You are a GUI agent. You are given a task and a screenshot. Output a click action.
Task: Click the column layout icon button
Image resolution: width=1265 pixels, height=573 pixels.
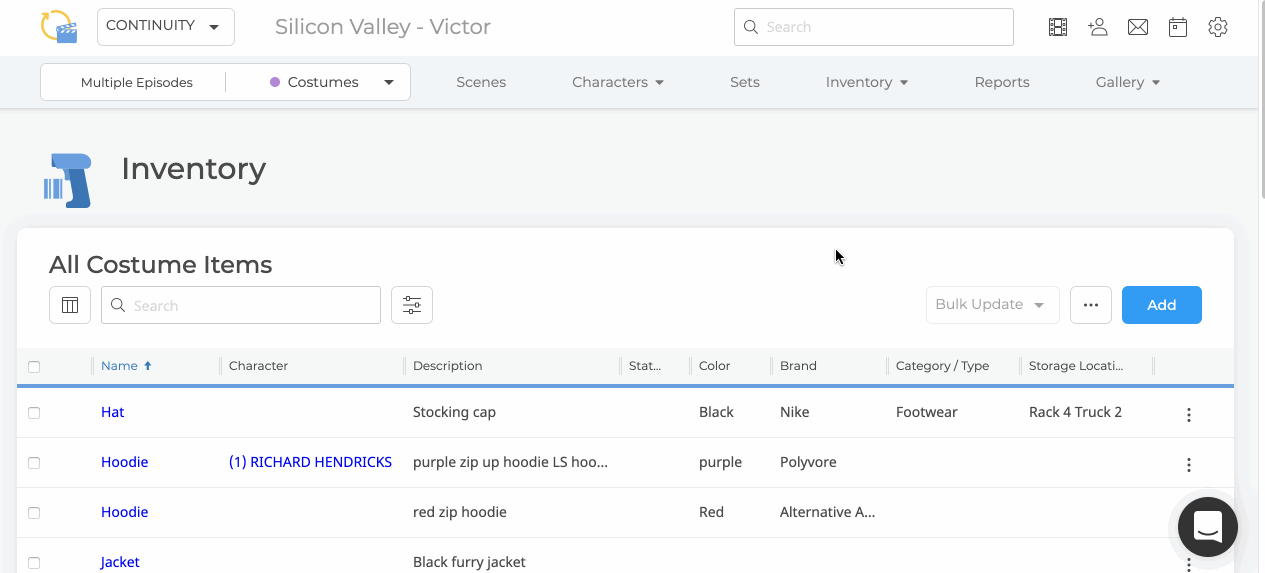[x=70, y=305]
